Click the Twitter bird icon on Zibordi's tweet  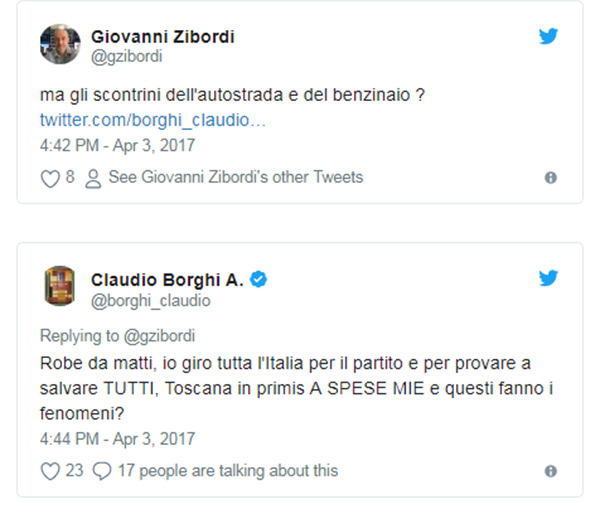click(x=548, y=37)
